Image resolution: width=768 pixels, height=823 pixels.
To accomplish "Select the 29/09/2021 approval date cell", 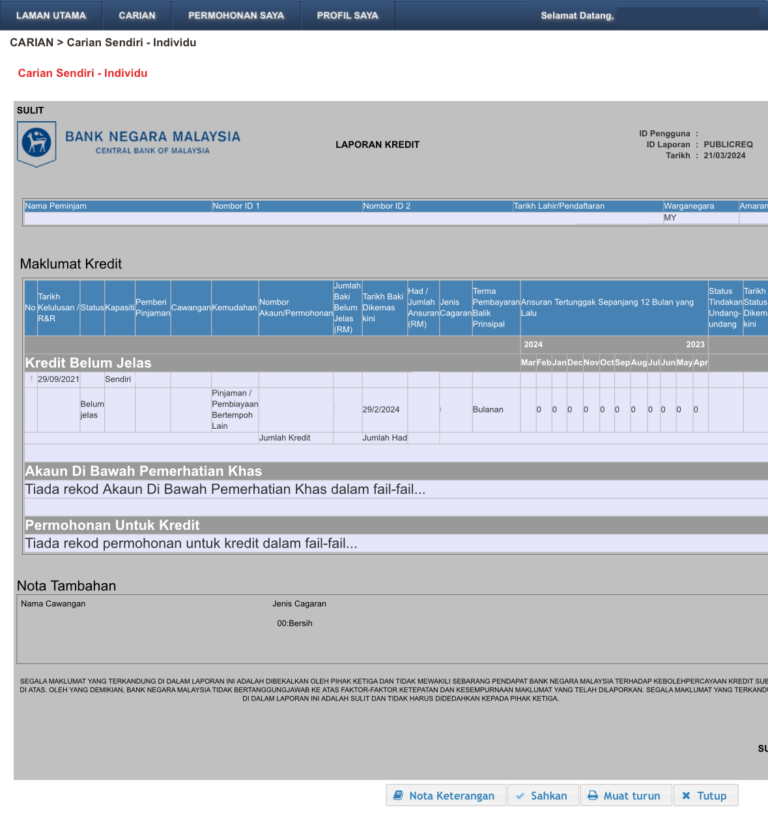I will click(58, 380).
